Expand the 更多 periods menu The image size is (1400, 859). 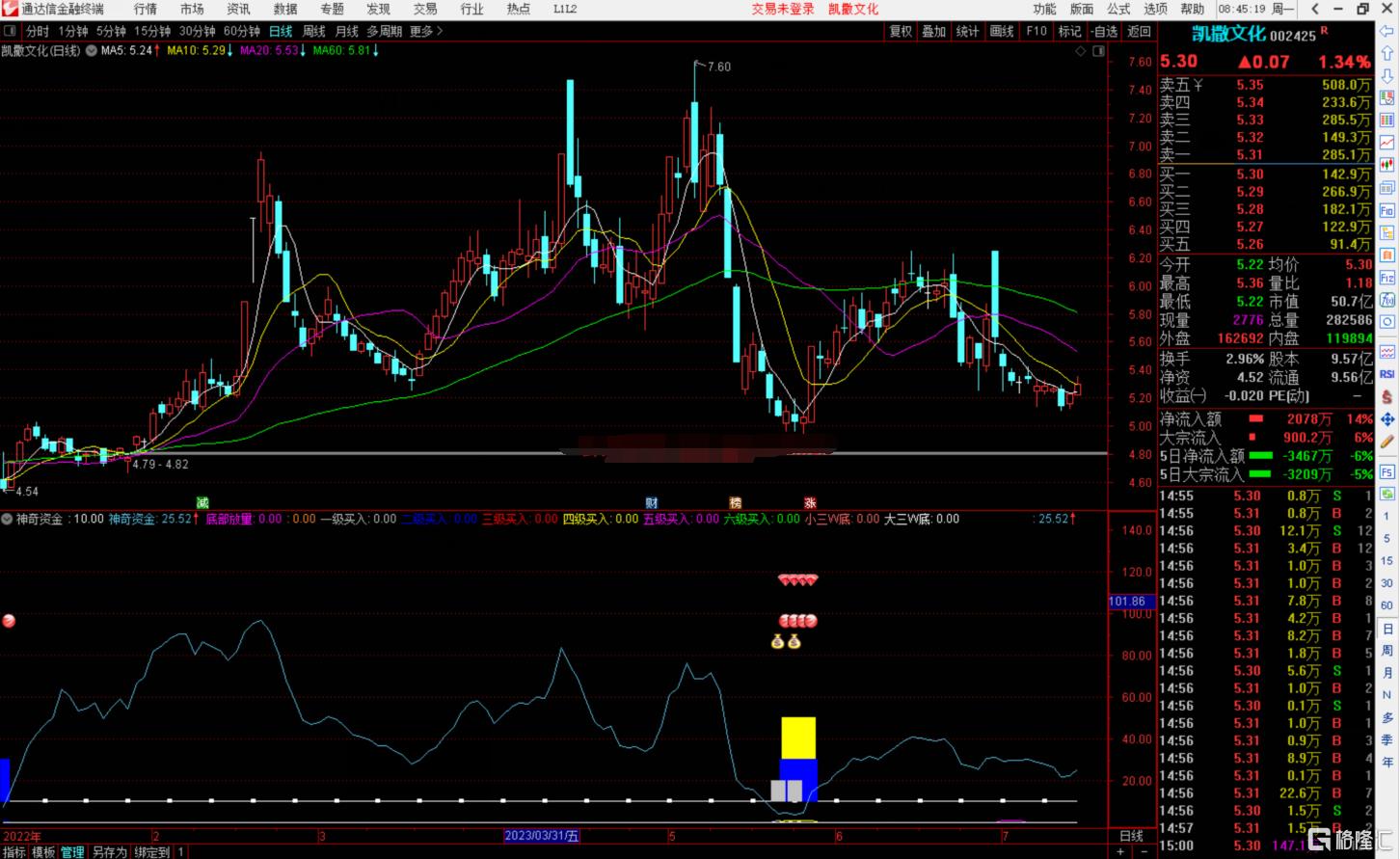pyautogui.click(x=425, y=32)
